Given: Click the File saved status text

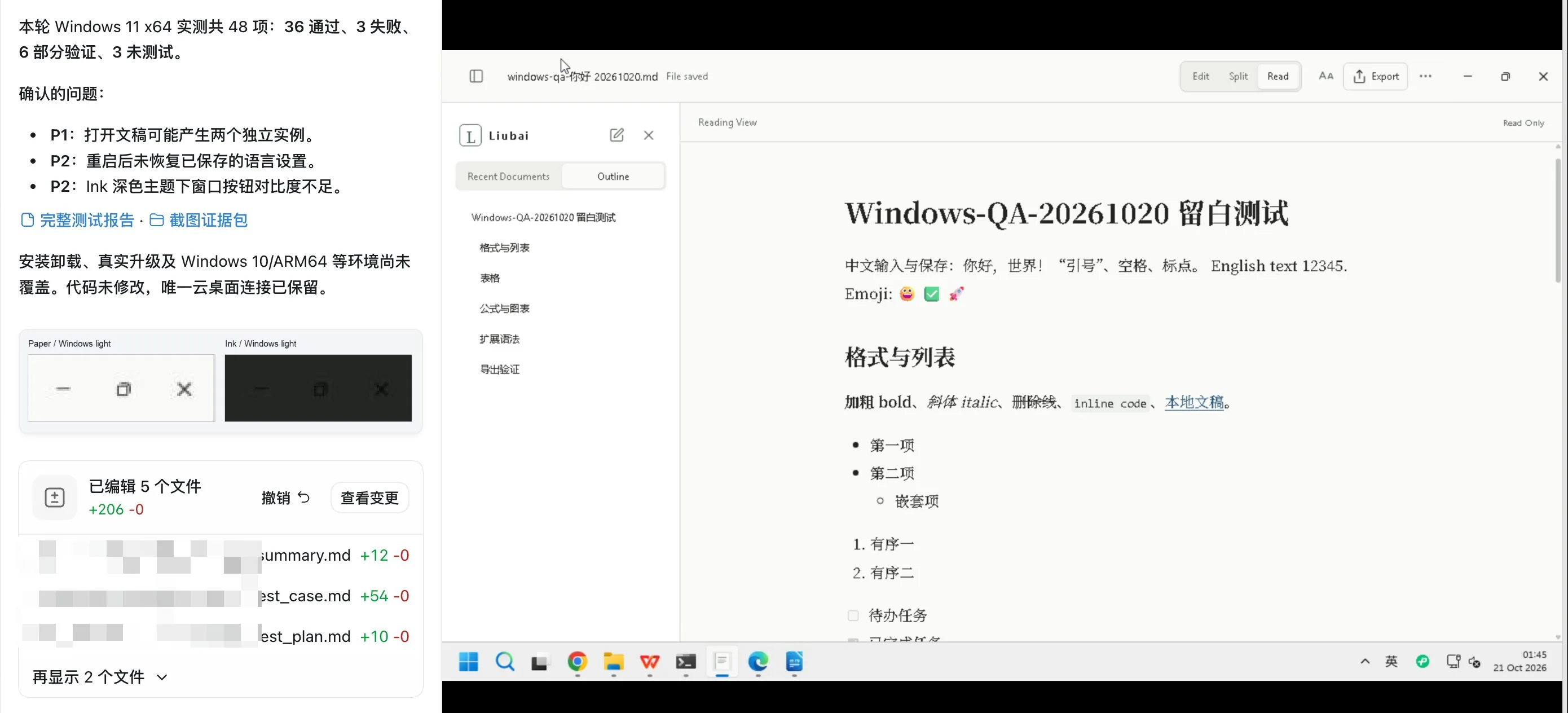Looking at the screenshot, I should tap(686, 77).
